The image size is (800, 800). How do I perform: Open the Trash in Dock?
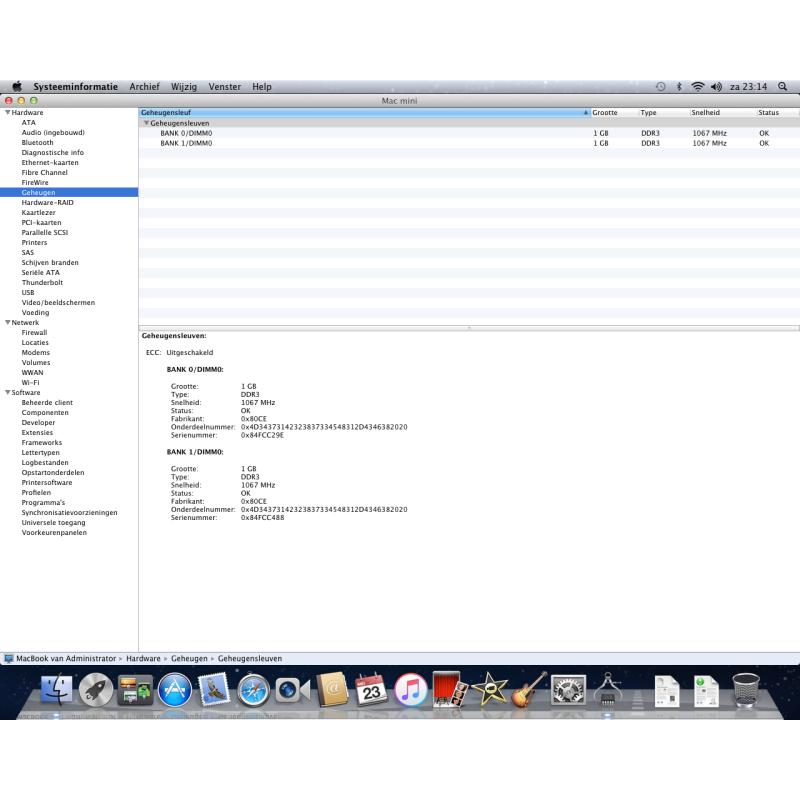[x=745, y=690]
